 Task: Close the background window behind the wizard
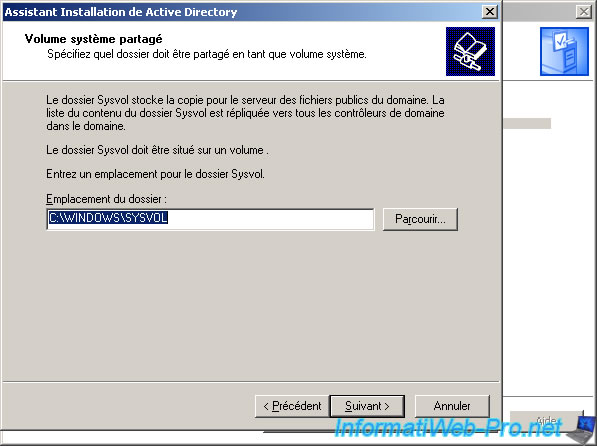point(584,12)
